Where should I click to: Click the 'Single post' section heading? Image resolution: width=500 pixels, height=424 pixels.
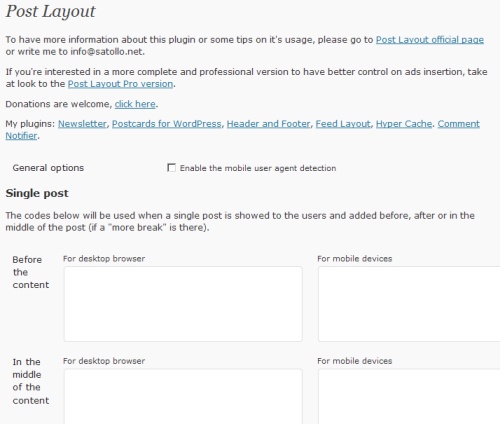click(37, 193)
